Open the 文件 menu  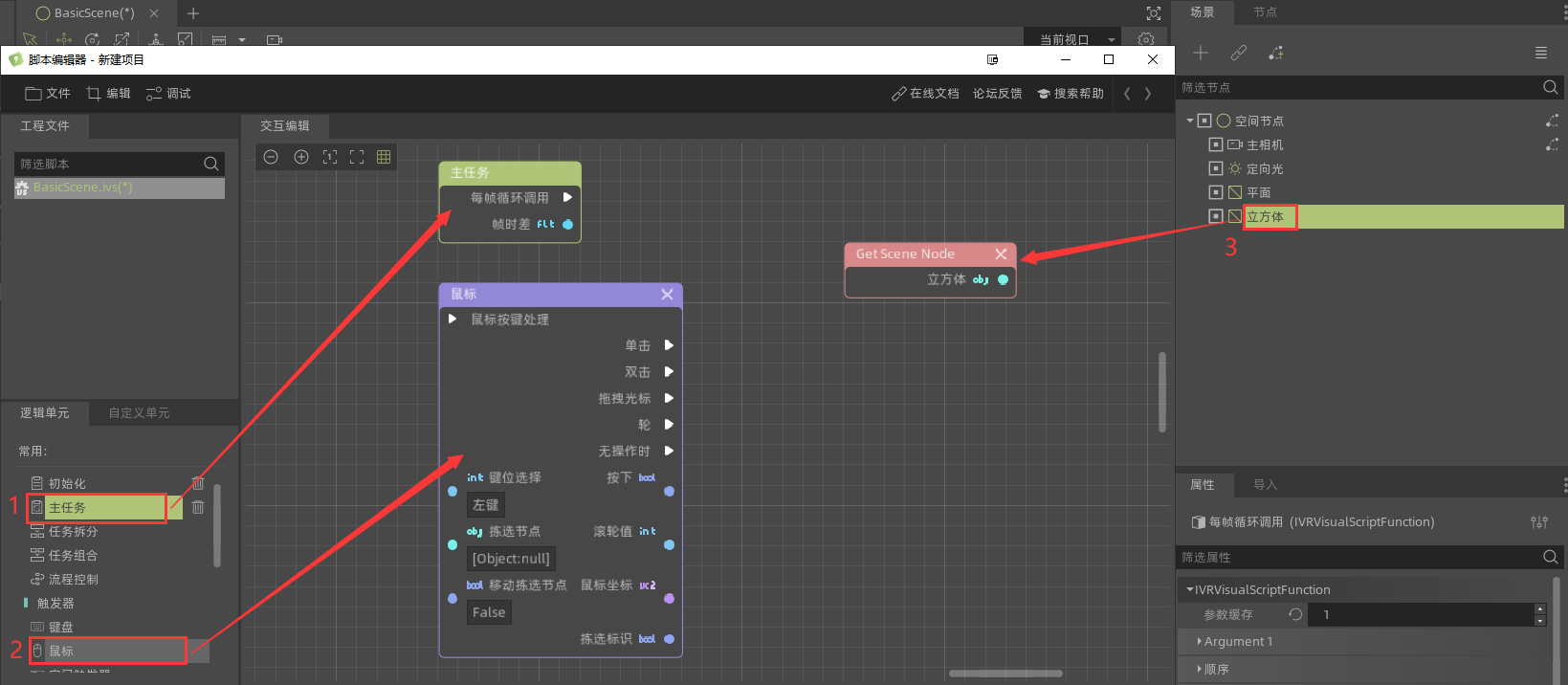point(48,94)
